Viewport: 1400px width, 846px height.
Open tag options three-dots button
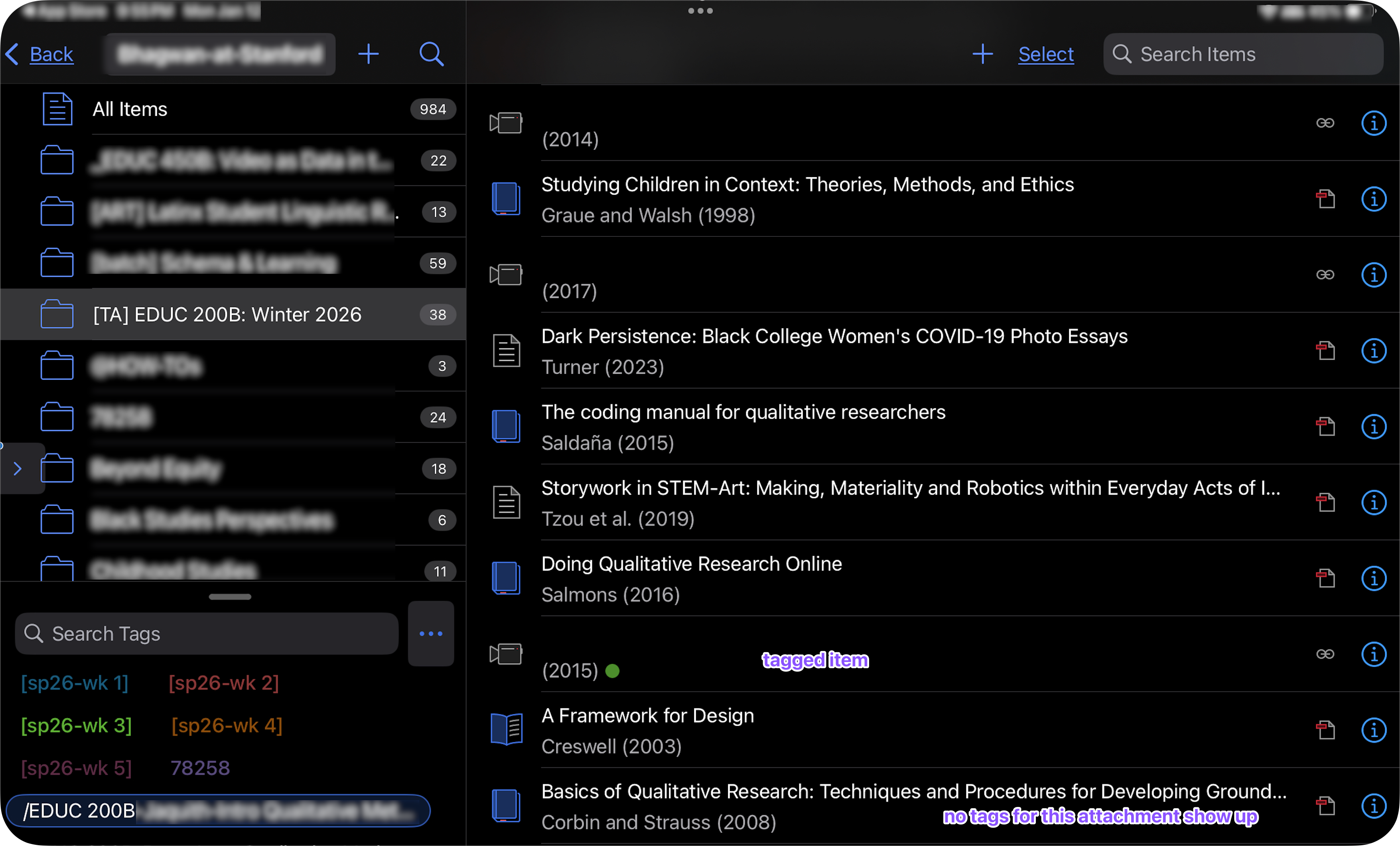[x=431, y=633]
